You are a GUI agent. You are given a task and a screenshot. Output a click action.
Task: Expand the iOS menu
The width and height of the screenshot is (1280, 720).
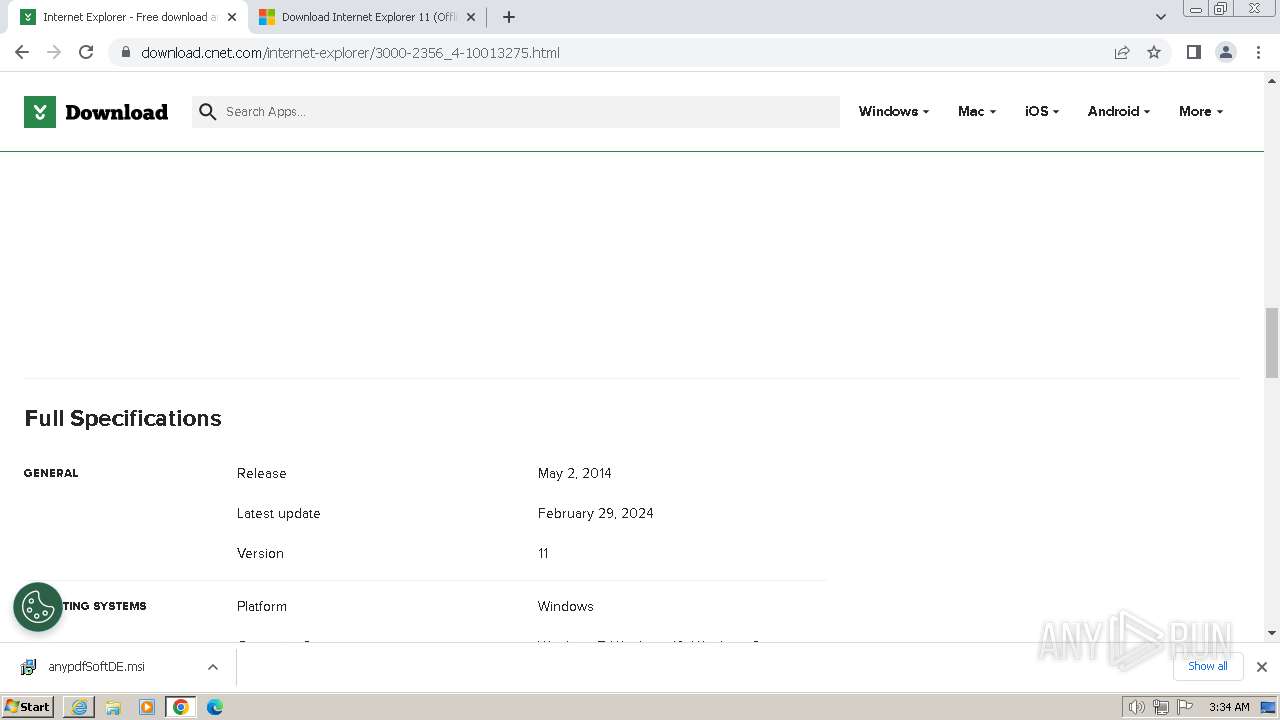pyautogui.click(x=1041, y=111)
